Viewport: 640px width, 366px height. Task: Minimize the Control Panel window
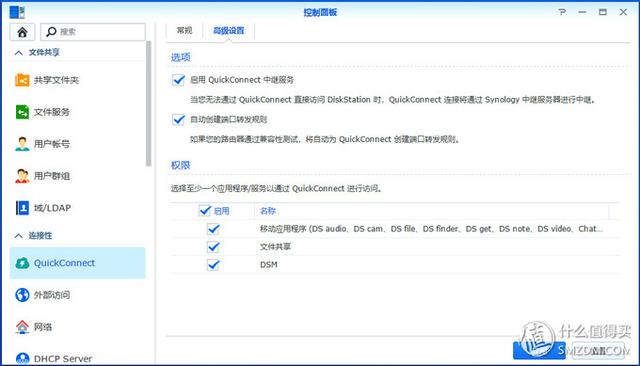582,12
